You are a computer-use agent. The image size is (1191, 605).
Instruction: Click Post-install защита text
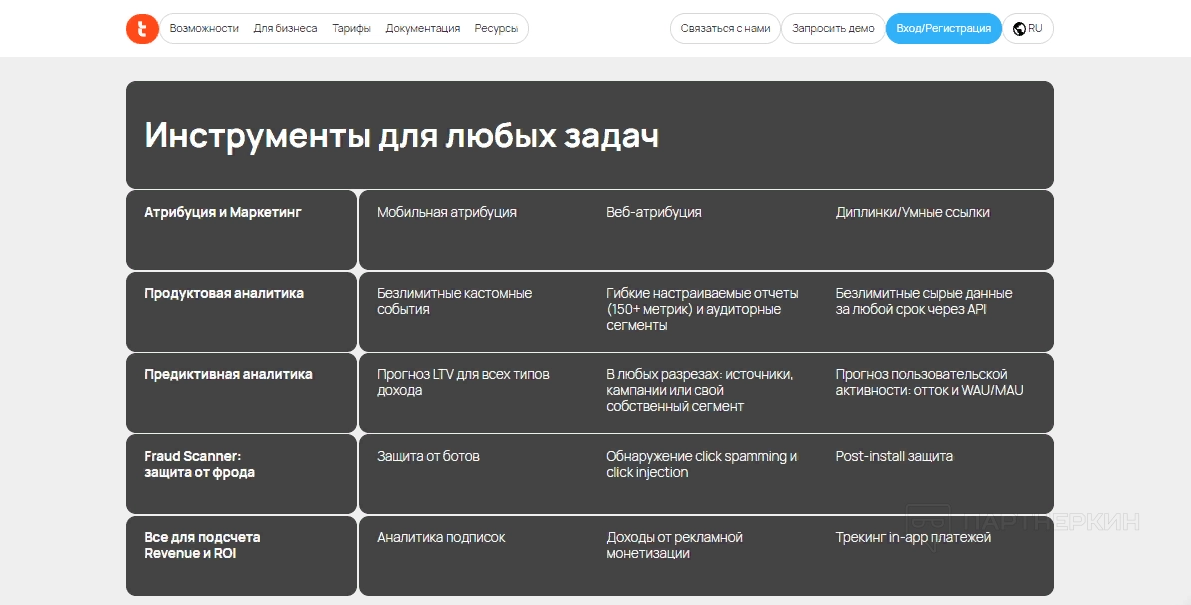pyautogui.click(x=894, y=456)
